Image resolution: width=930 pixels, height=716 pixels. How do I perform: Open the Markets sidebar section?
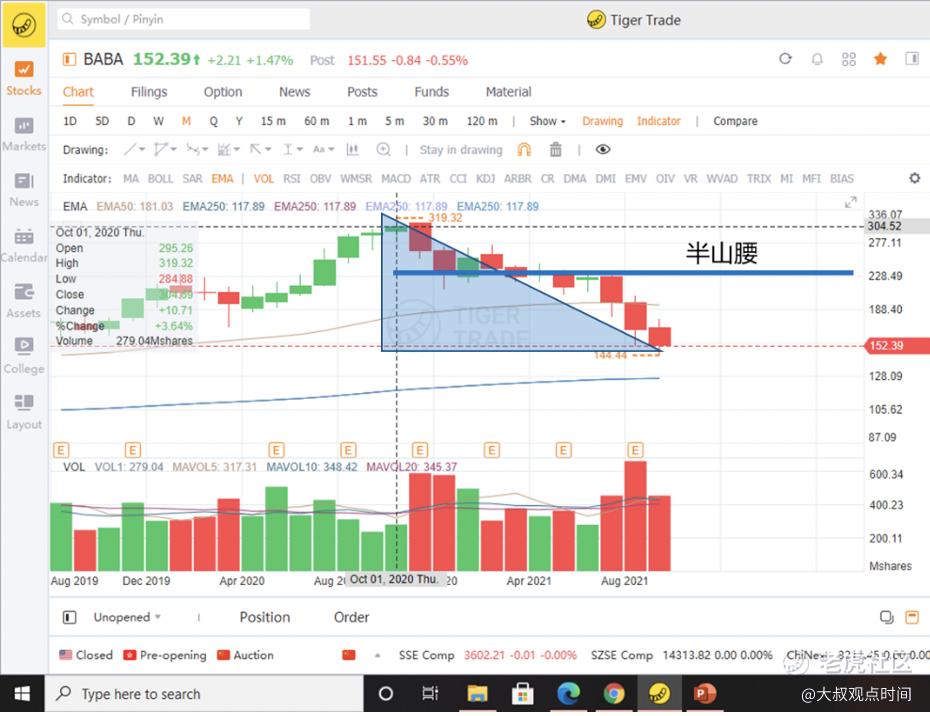pos(24,134)
